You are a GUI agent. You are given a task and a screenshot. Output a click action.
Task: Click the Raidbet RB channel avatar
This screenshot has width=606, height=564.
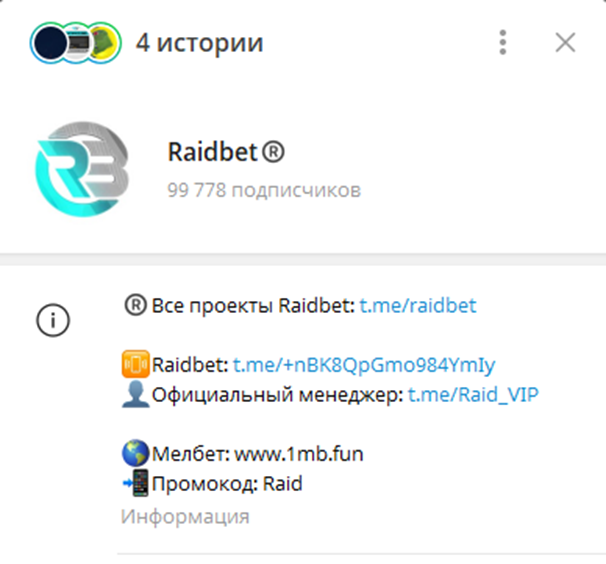coord(82,169)
